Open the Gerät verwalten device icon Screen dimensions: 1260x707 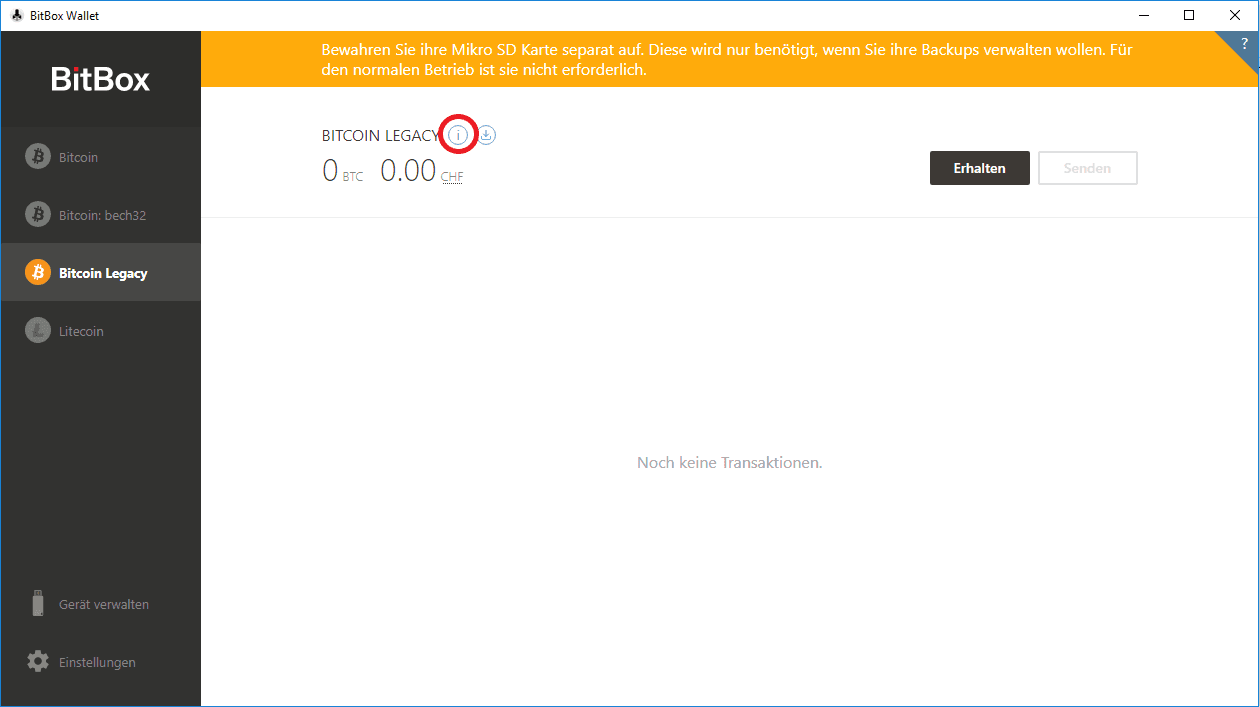coord(37,603)
